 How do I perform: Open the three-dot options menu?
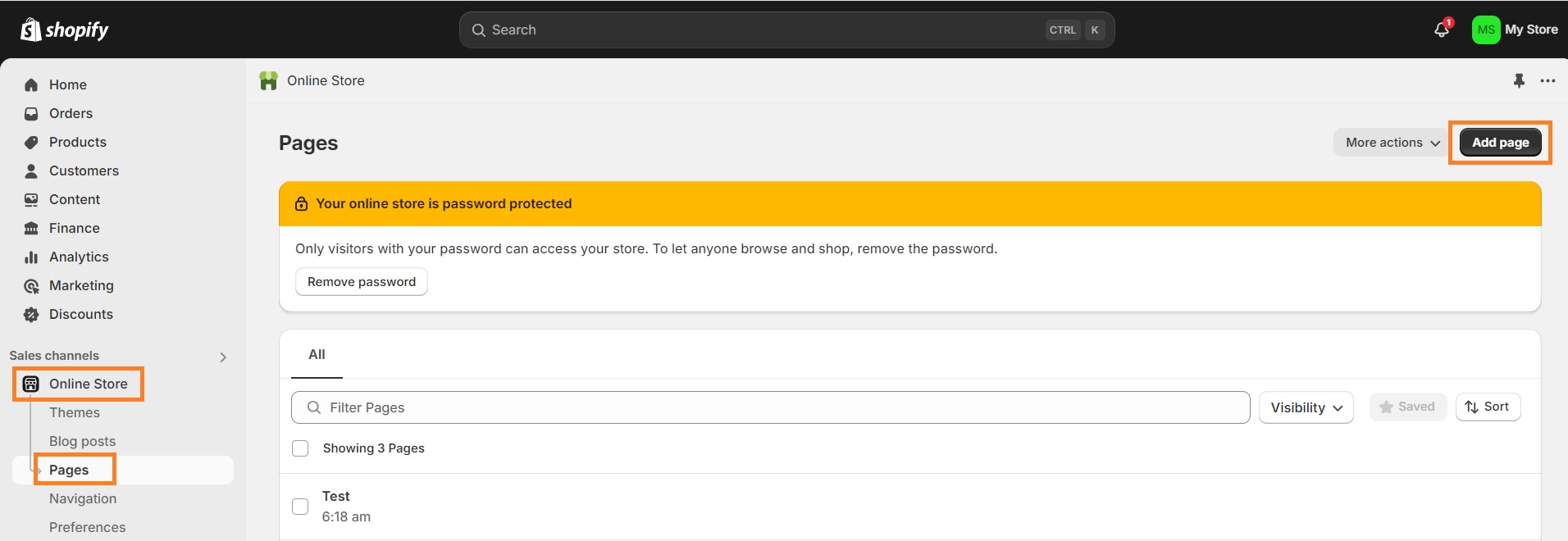[1547, 80]
